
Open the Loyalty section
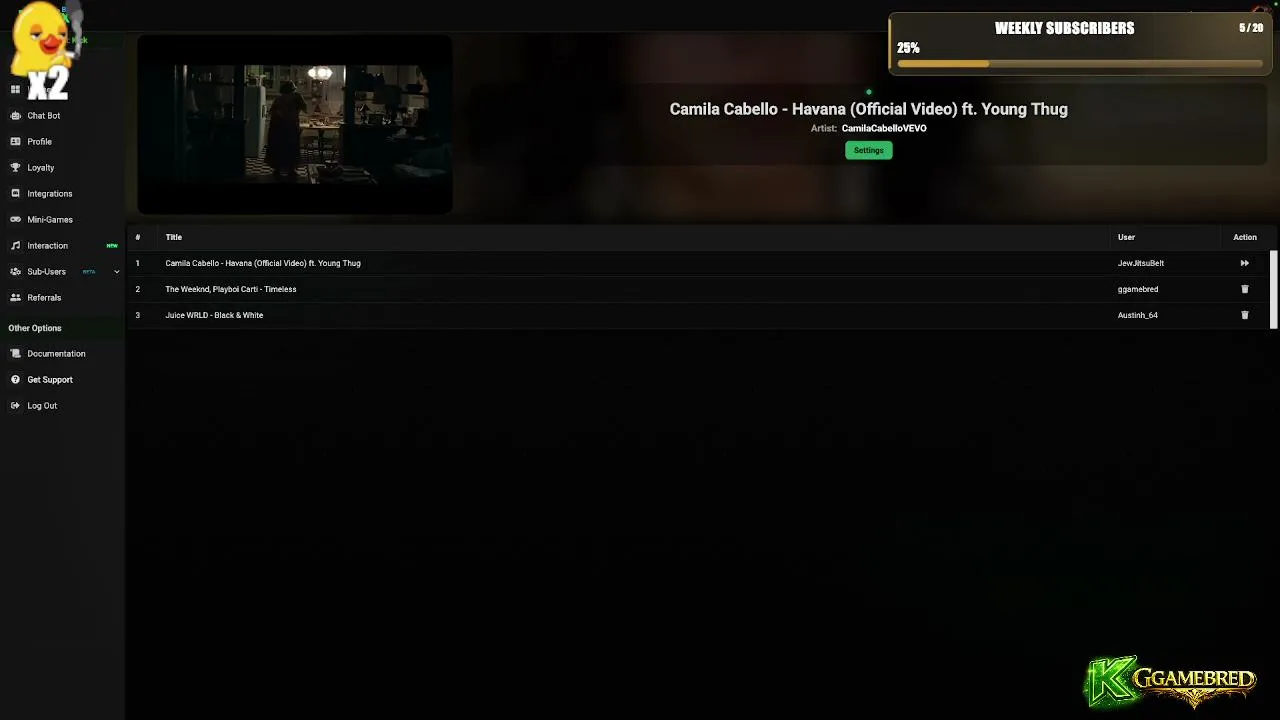pos(41,168)
